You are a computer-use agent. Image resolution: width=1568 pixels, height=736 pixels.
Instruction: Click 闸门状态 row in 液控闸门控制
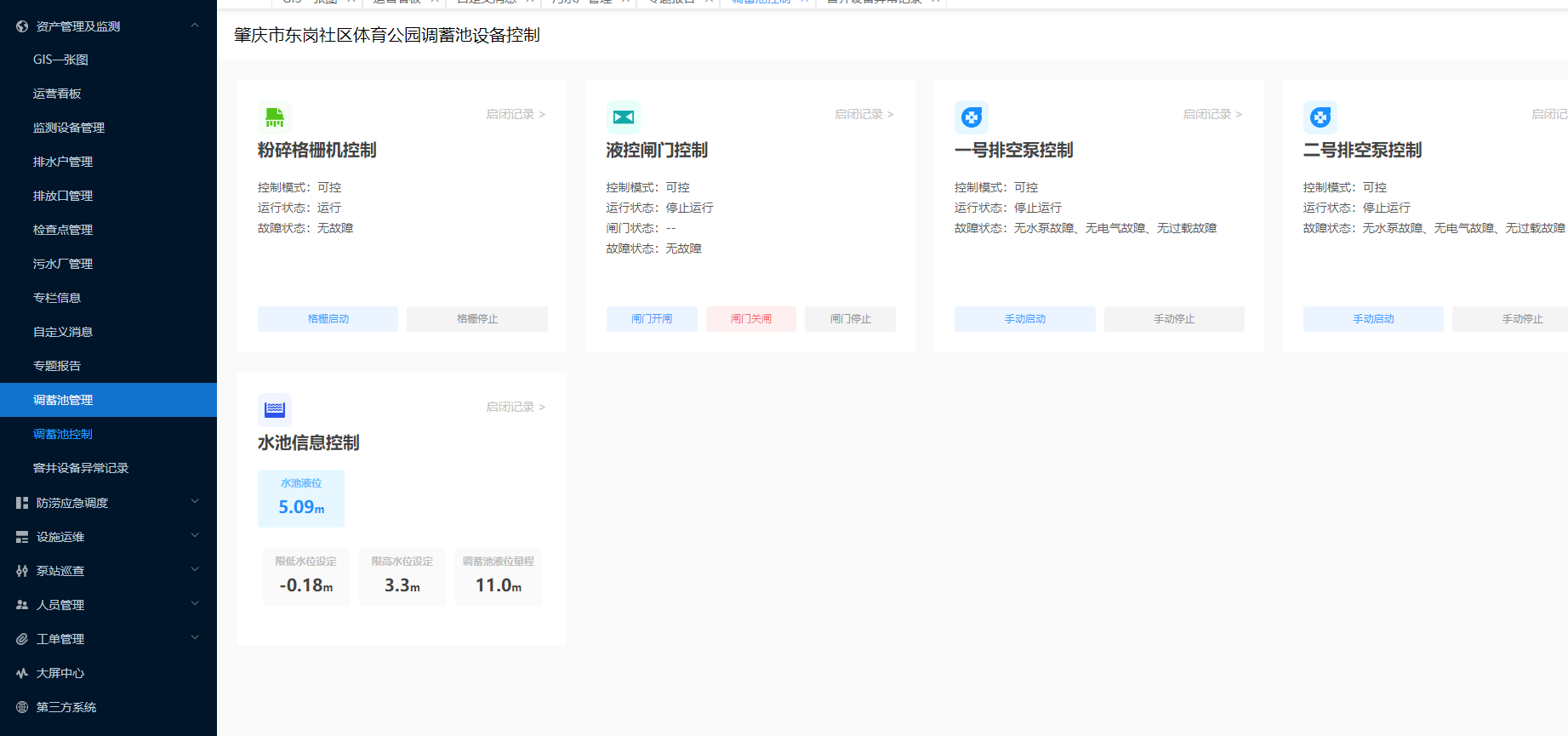coord(641,228)
